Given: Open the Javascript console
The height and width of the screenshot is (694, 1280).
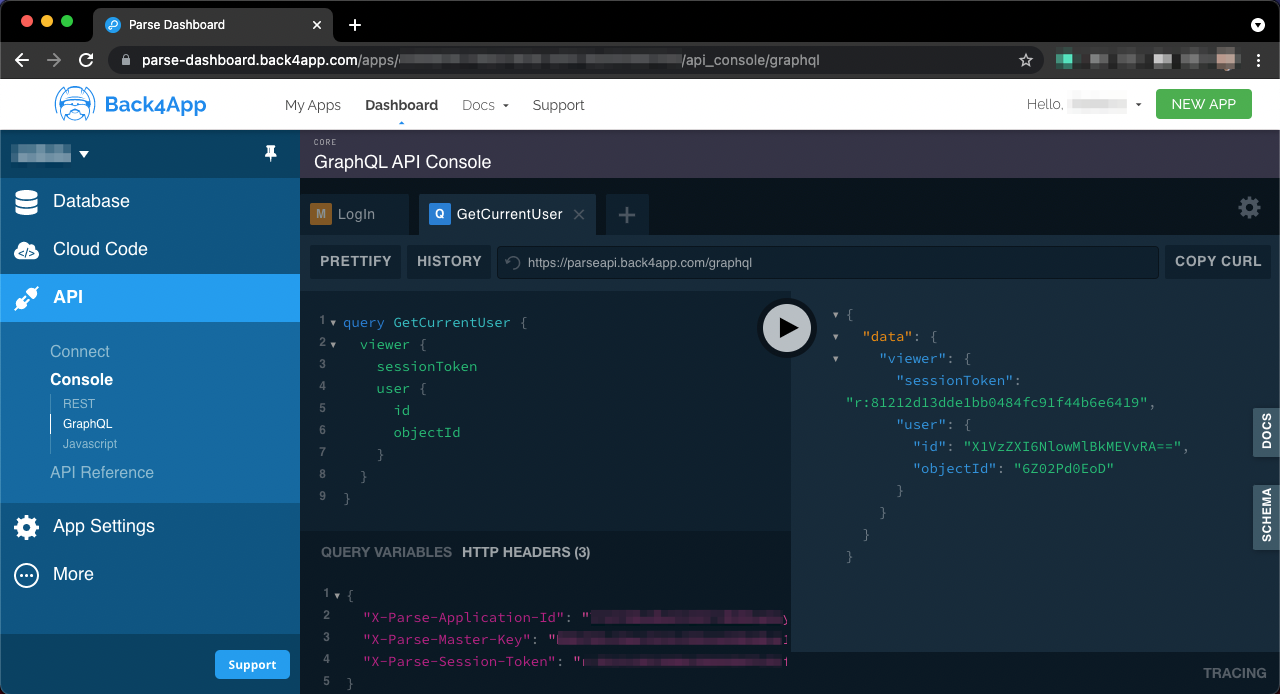Looking at the screenshot, I should (x=90, y=444).
